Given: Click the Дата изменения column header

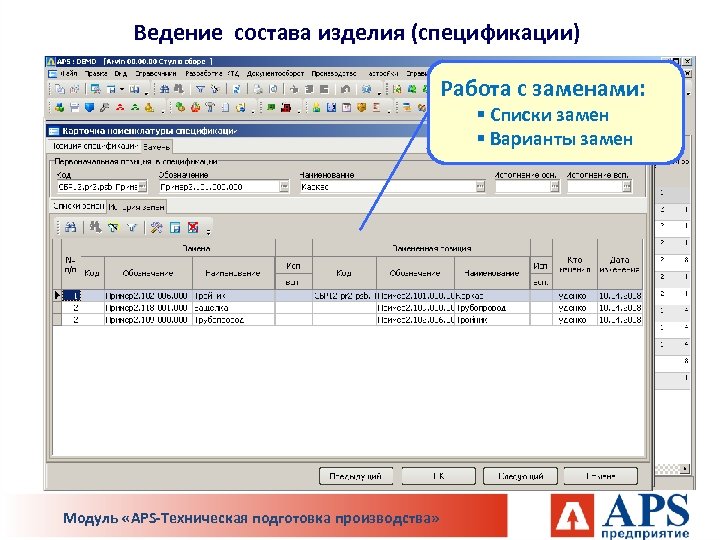Looking at the screenshot, I should pos(619,264).
